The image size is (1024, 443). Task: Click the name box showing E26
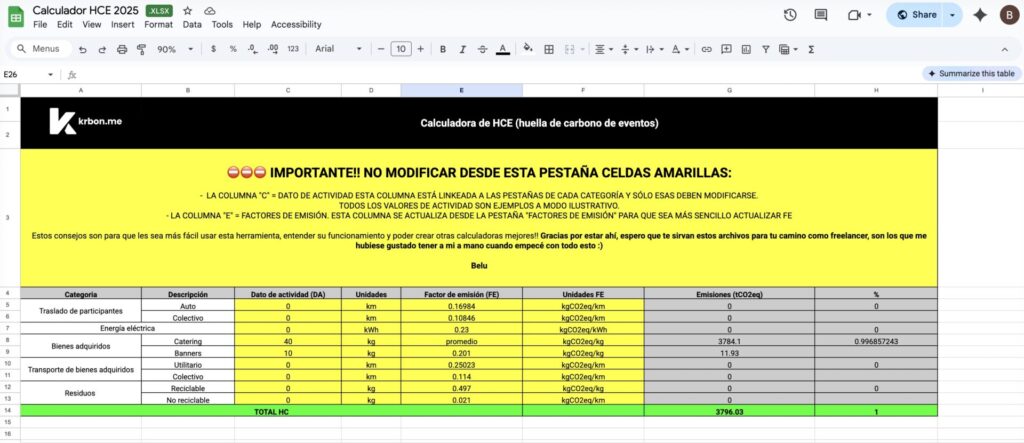tap(29, 74)
